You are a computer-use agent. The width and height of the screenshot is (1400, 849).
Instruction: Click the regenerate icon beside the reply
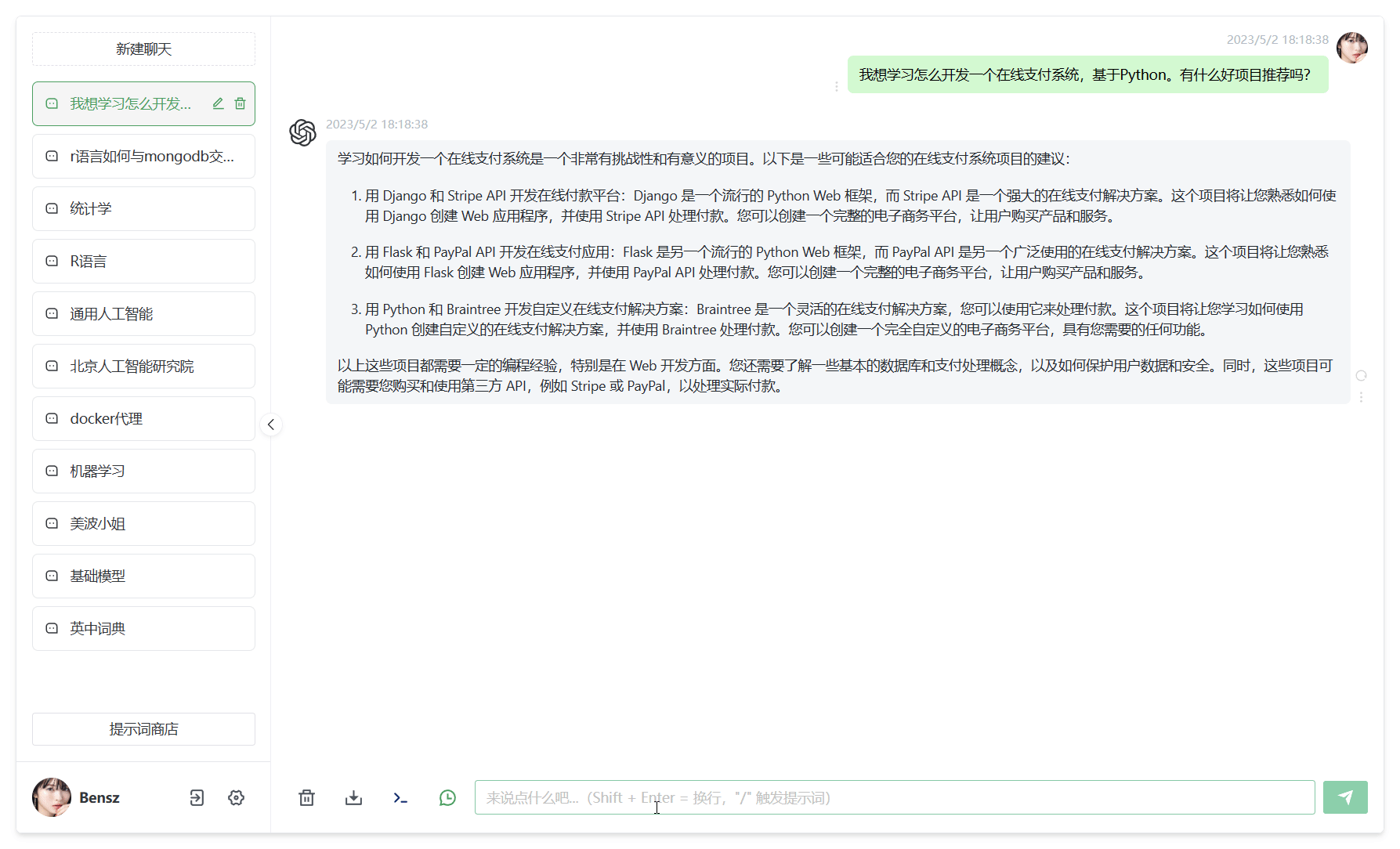[1362, 376]
